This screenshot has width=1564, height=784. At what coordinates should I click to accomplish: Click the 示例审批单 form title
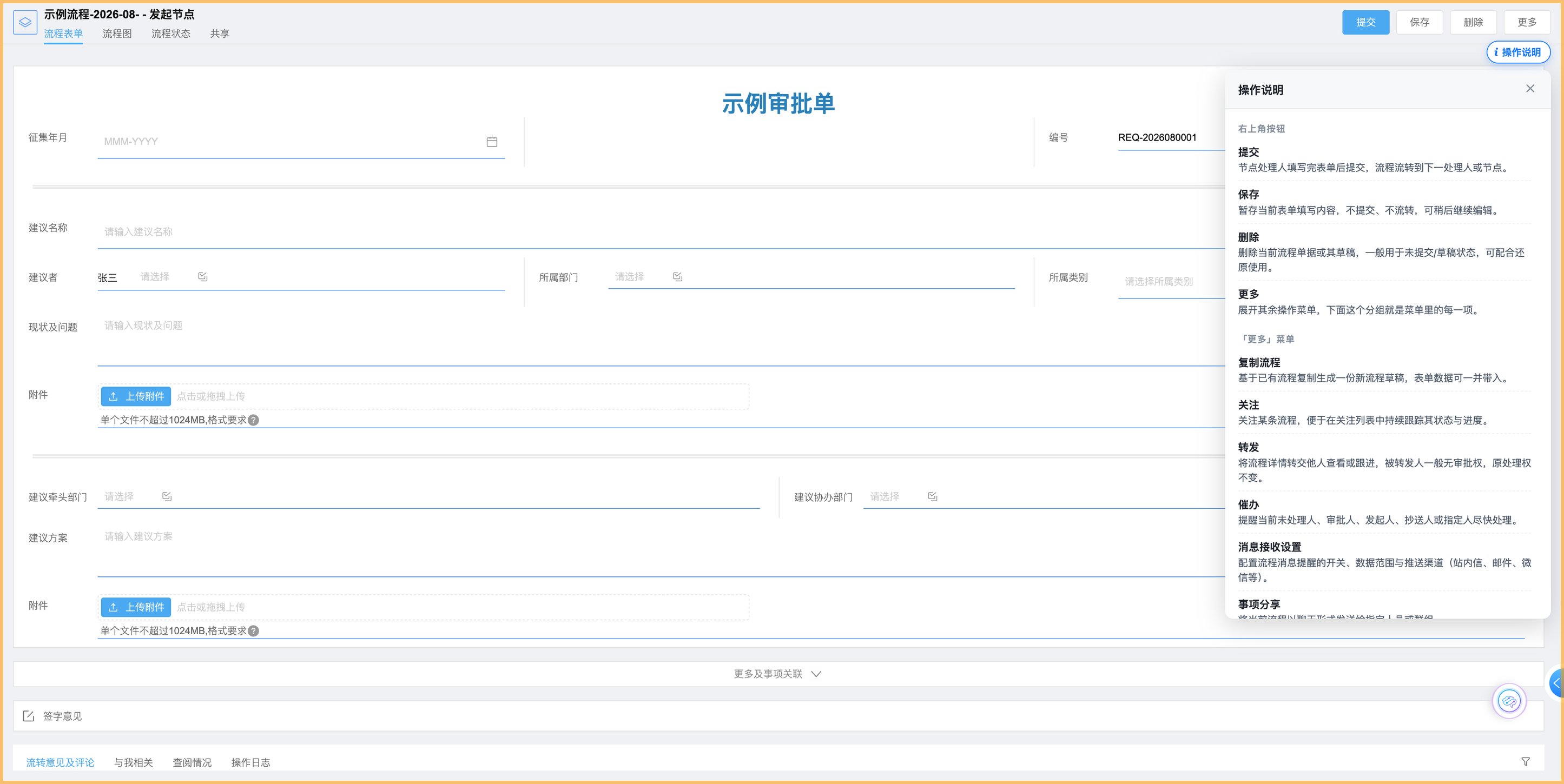[x=778, y=103]
